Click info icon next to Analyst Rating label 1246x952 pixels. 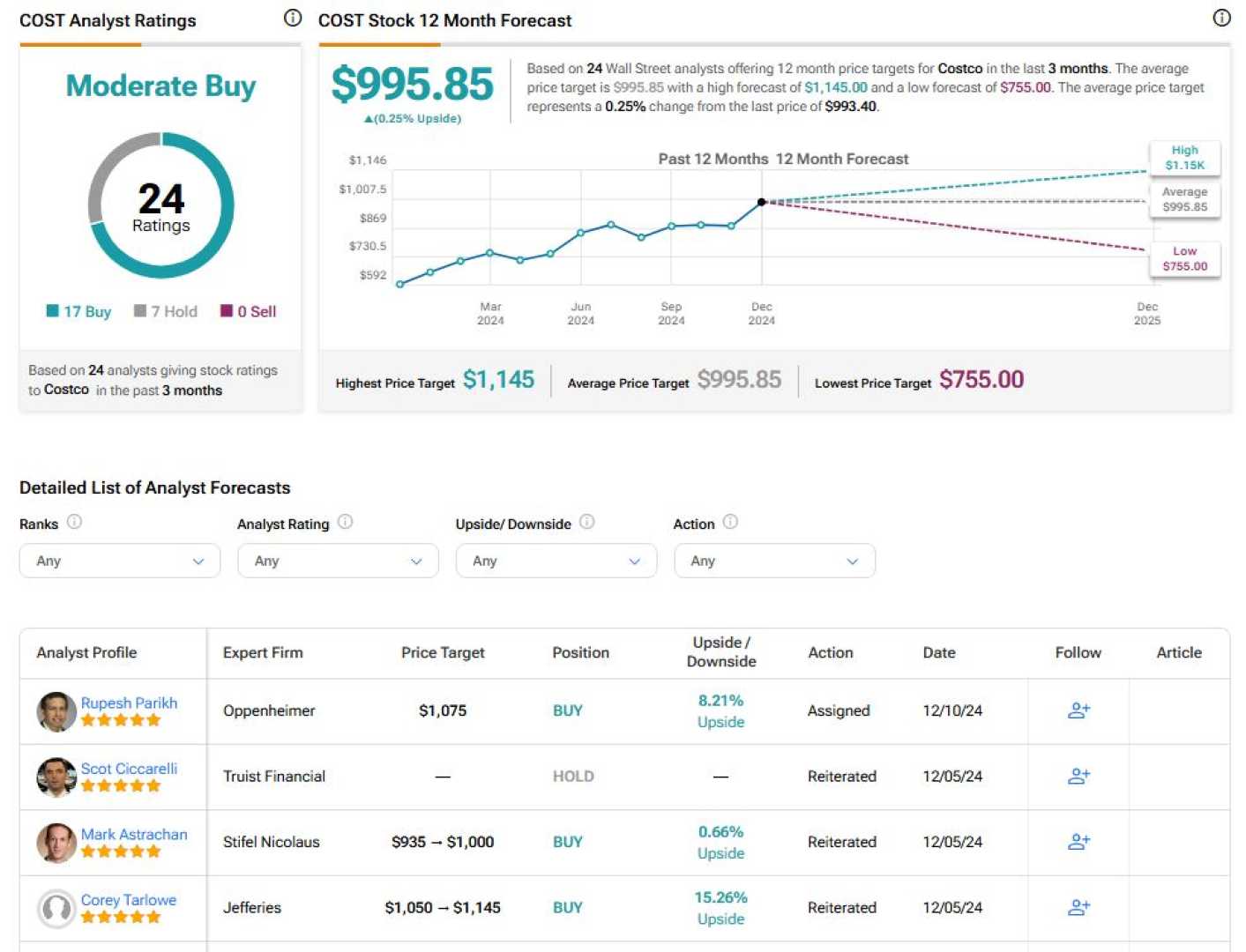click(x=346, y=522)
